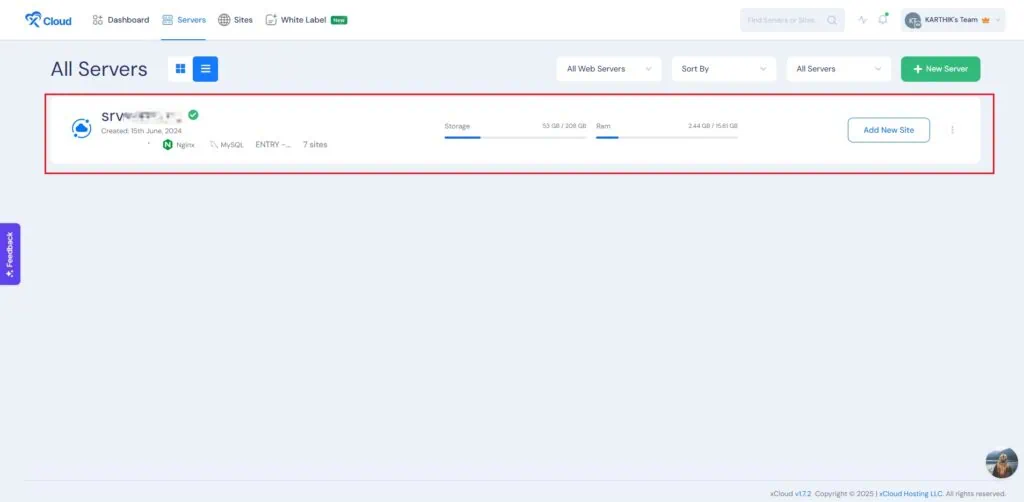Open the xCloud Hosting LLC footer link
The width and height of the screenshot is (1024, 502).
(x=911, y=494)
